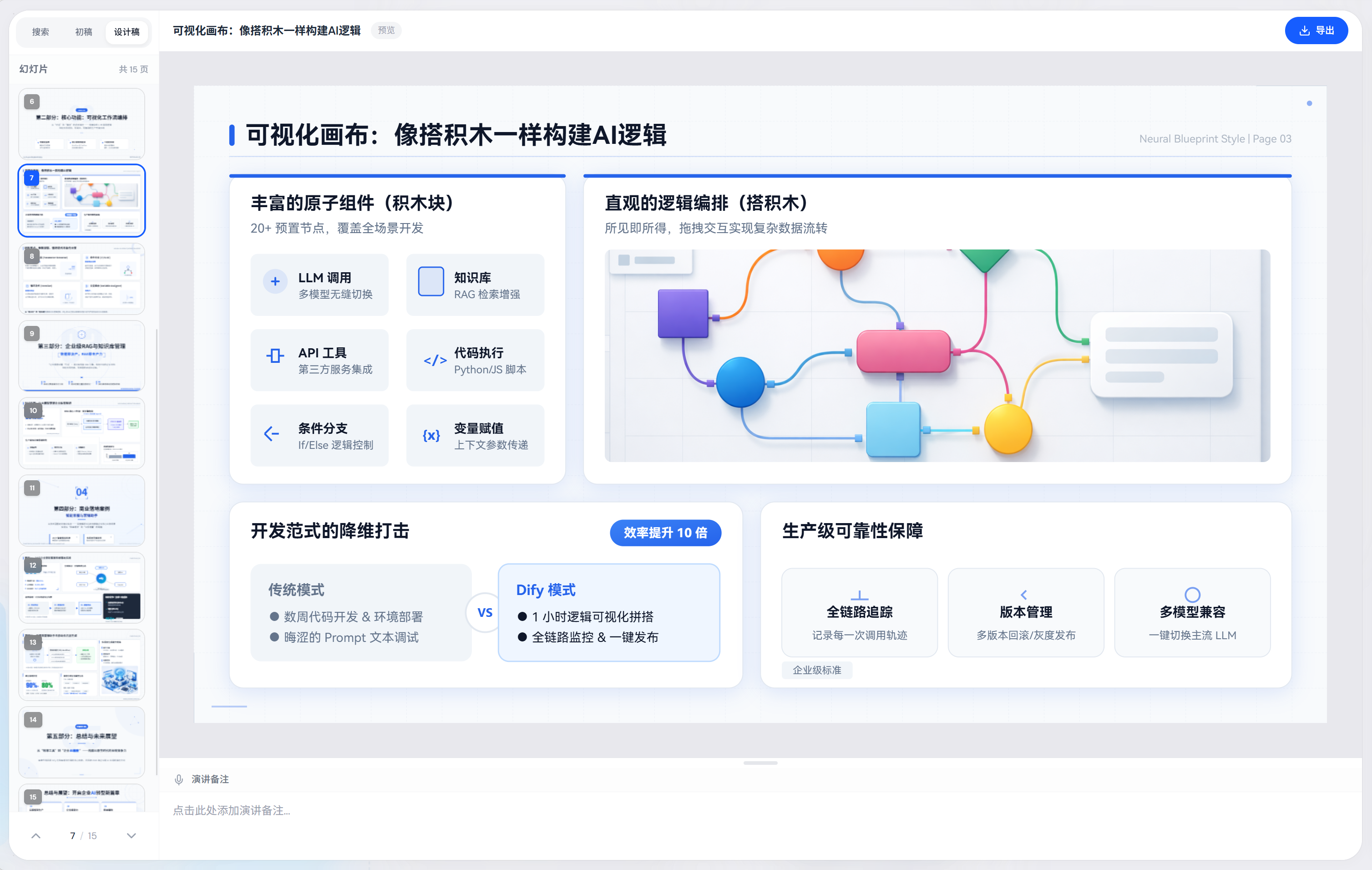Open slide 9 thumbnail

(x=81, y=356)
